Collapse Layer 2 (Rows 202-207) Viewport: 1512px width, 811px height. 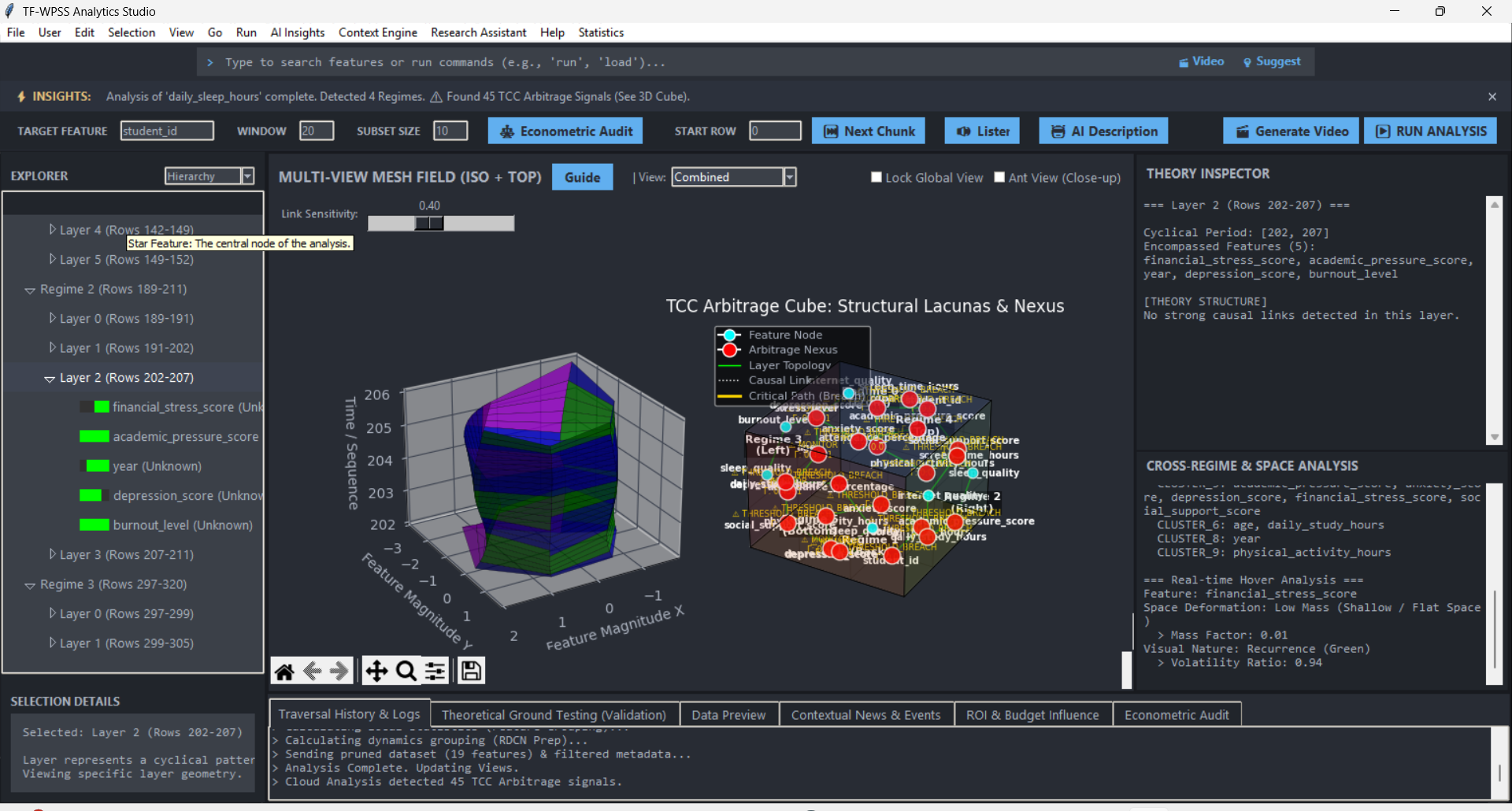click(50, 379)
